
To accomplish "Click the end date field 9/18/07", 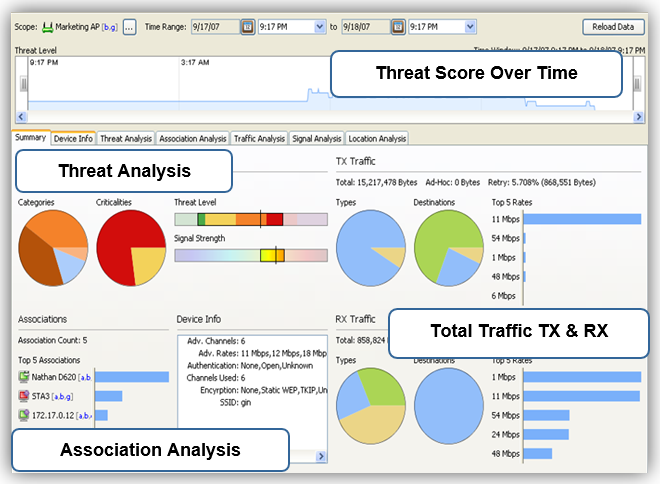I will (x=366, y=27).
